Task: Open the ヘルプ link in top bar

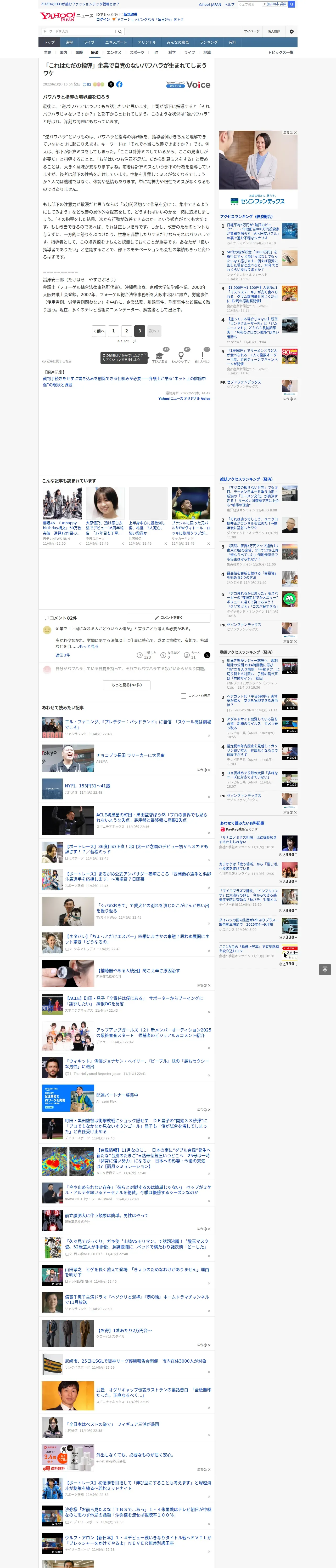Action: pyautogui.click(x=229, y=4)
